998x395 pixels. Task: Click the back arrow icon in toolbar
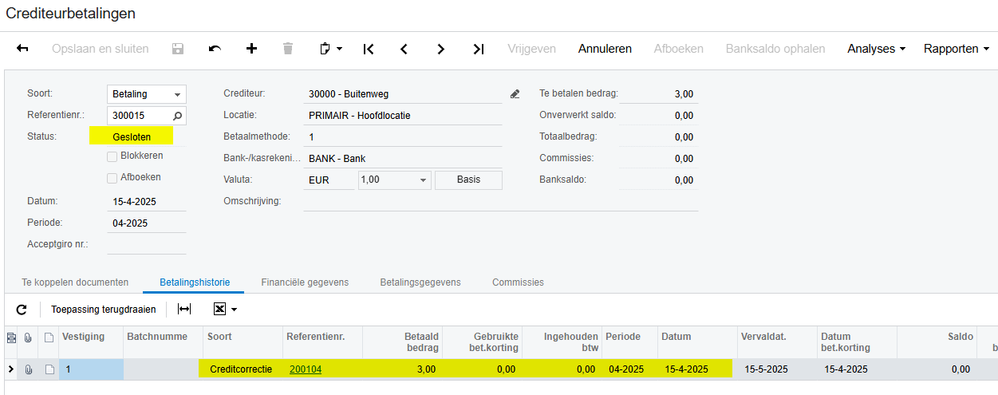tap(22, 49)
